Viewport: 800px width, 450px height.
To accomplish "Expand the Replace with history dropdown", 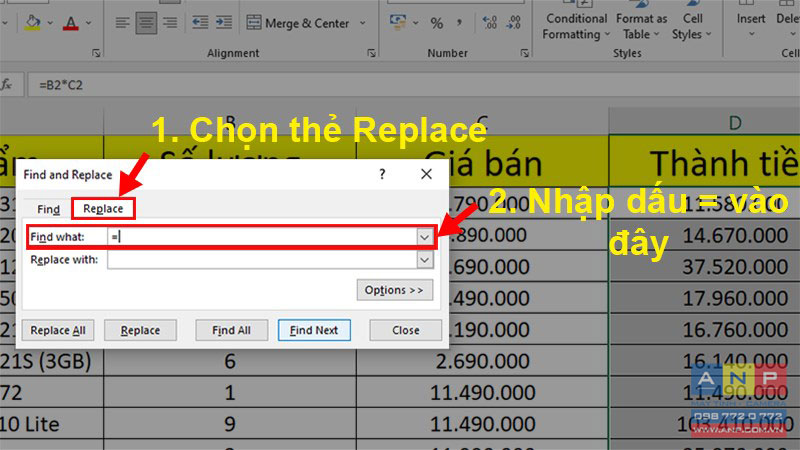I will coord(424,260).
